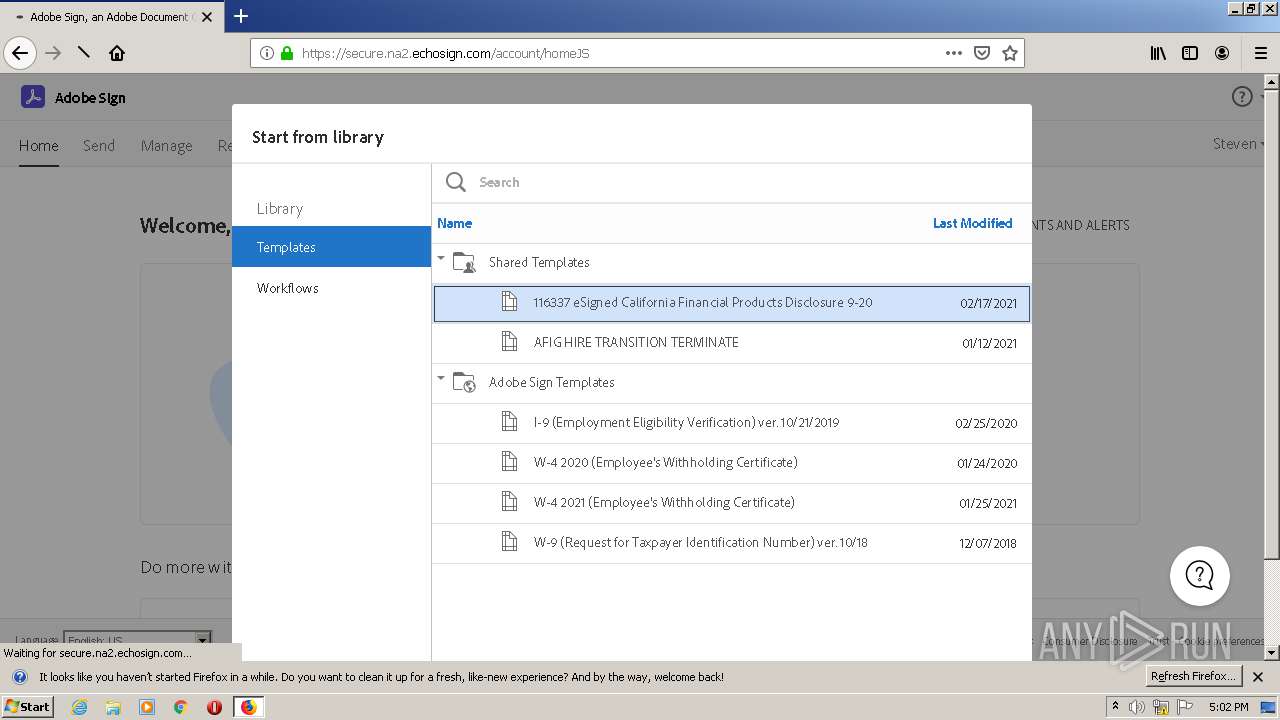Stop loading the page

click(x=84, y=53)
